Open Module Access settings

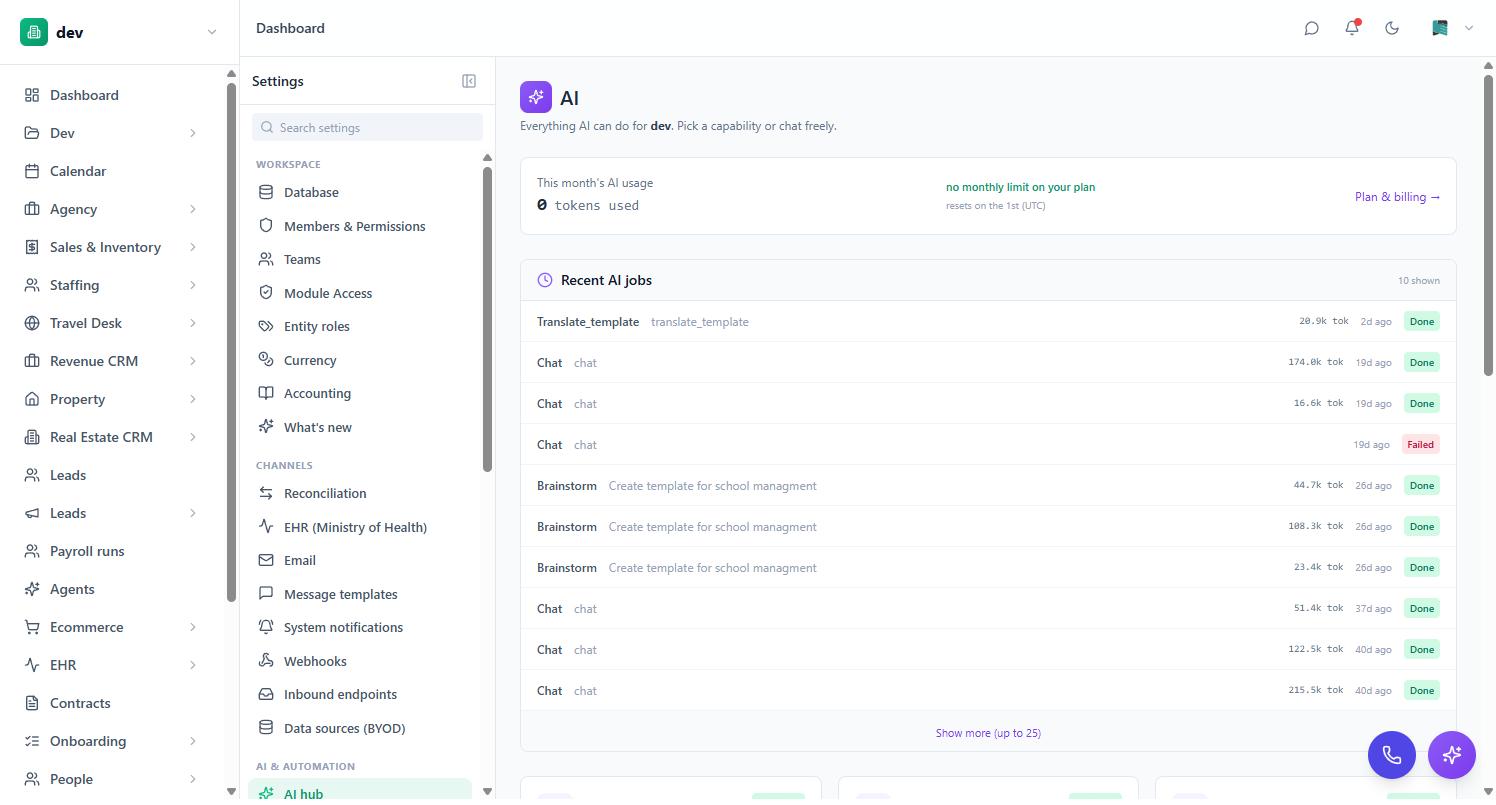[360, 293]
